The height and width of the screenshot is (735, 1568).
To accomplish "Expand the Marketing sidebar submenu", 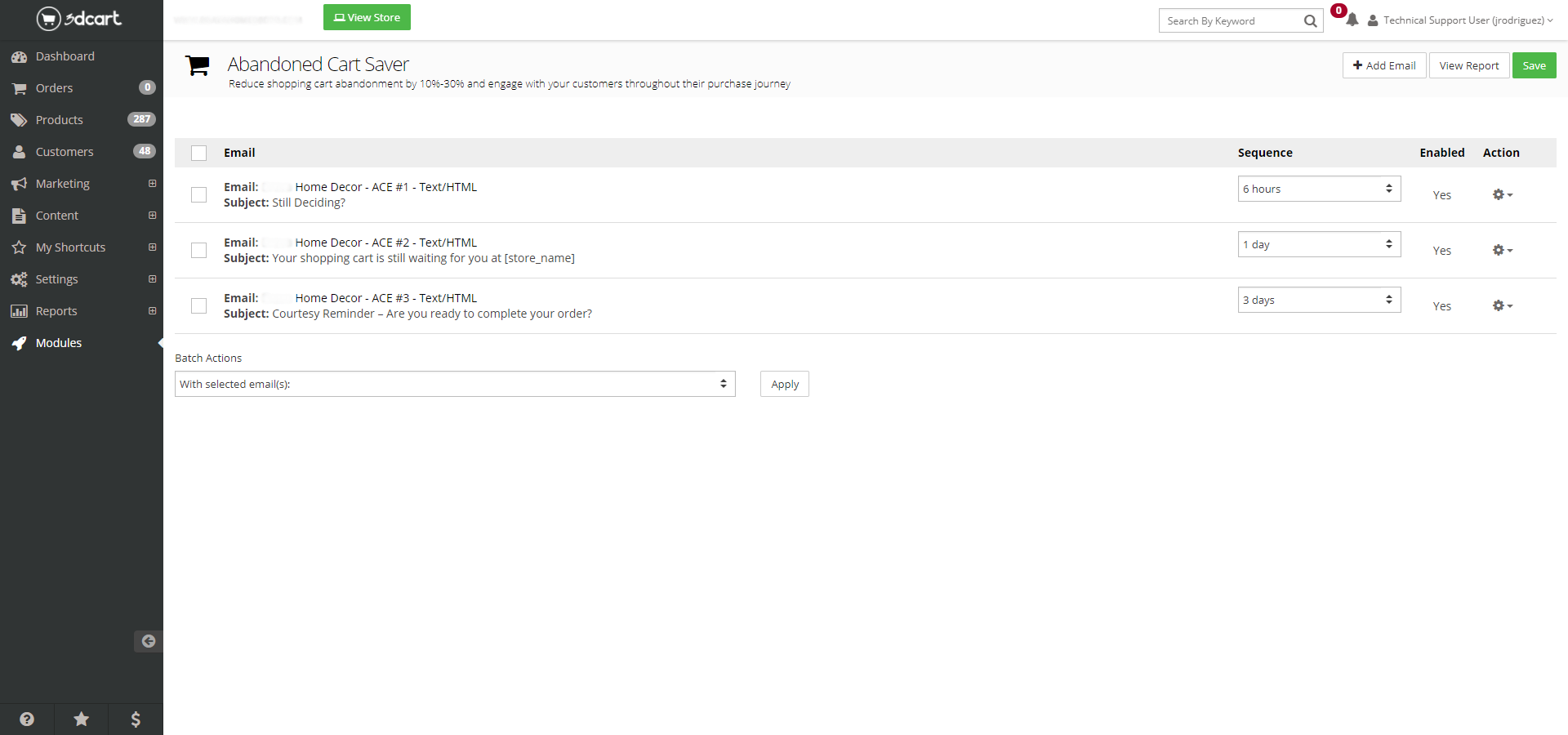I will pyautogui.click(x=152, y=184).
